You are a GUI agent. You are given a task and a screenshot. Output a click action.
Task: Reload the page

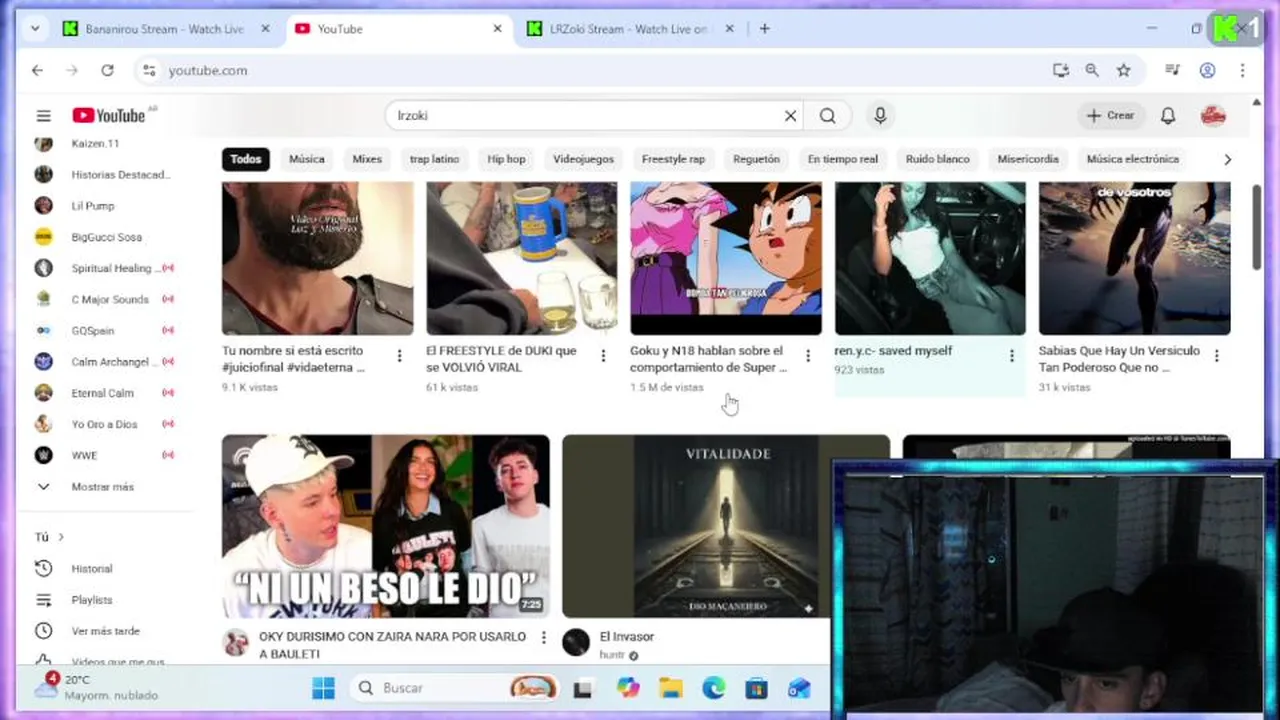[x=107, y=70]
